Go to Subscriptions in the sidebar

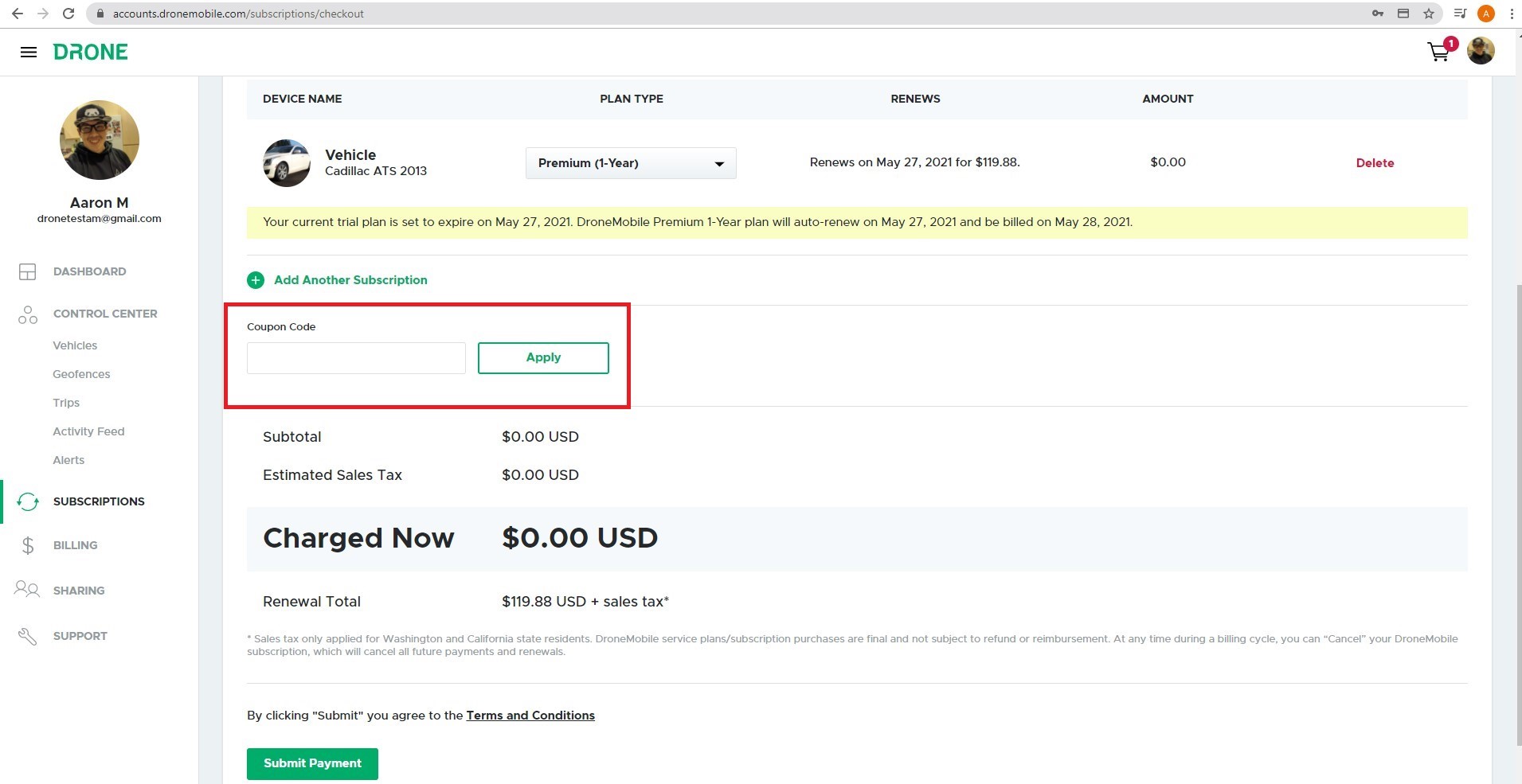pos(99,501)
